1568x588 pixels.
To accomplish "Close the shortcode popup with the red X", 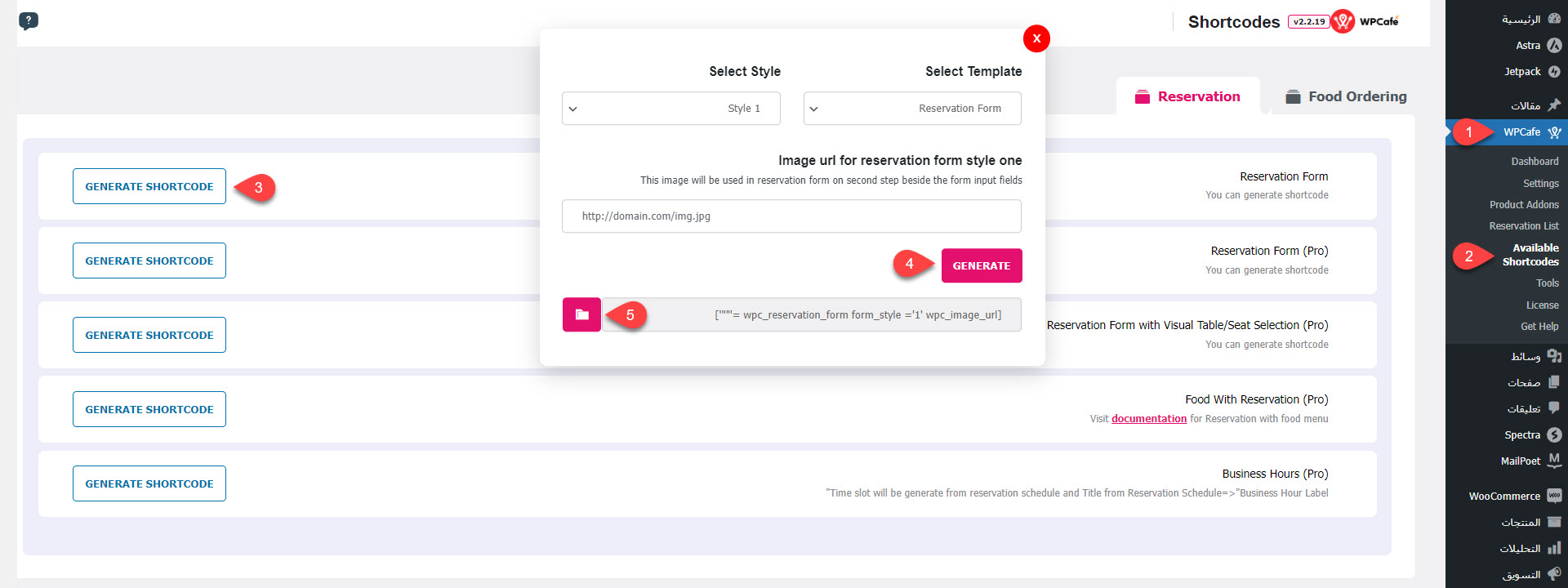I will point(1036,38).
